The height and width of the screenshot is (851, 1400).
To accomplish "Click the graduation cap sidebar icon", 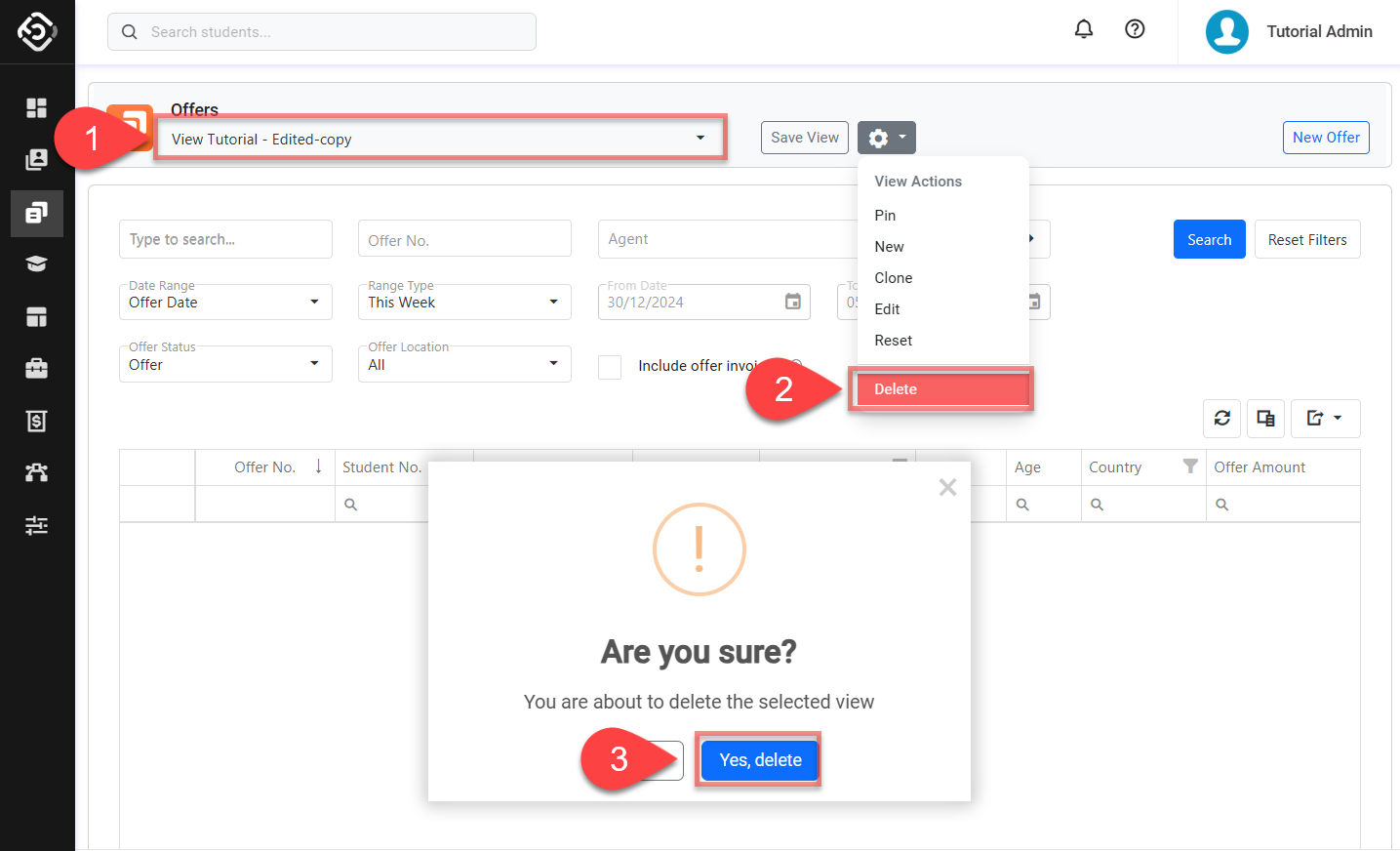I will [x=36, y=264].
